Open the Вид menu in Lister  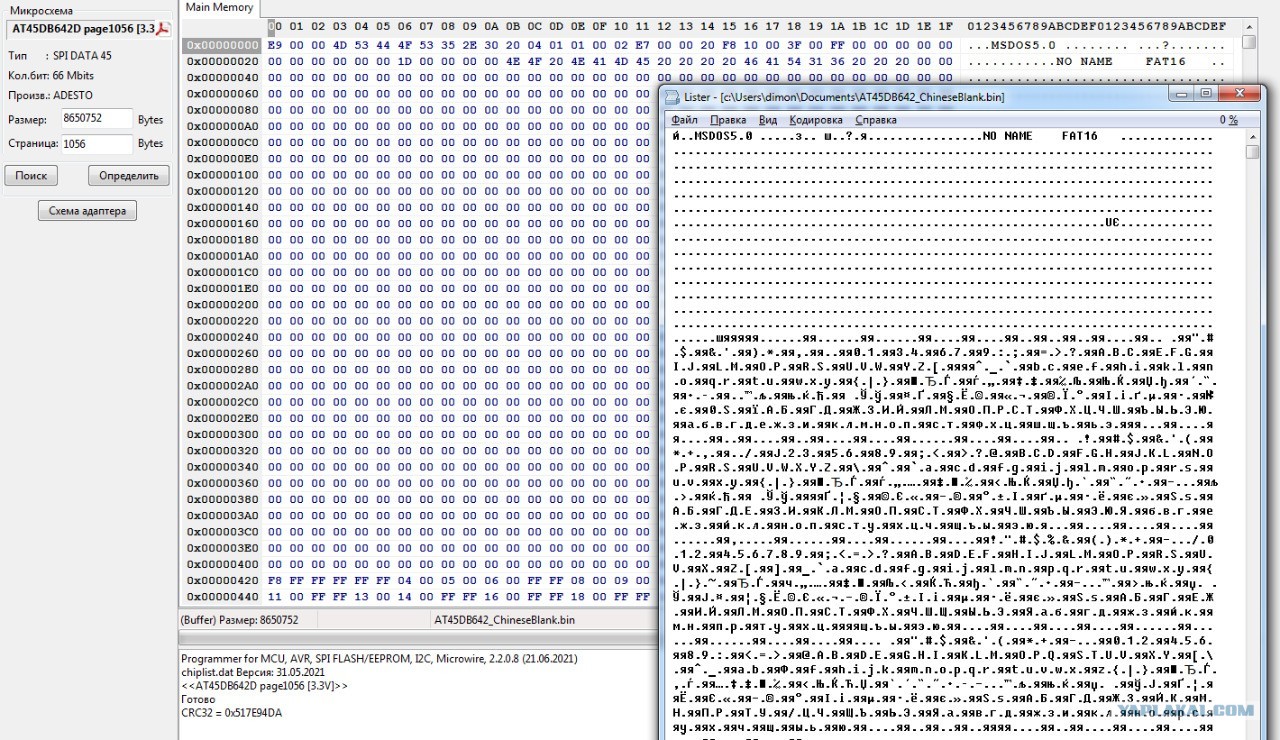[x=768, y=120]
